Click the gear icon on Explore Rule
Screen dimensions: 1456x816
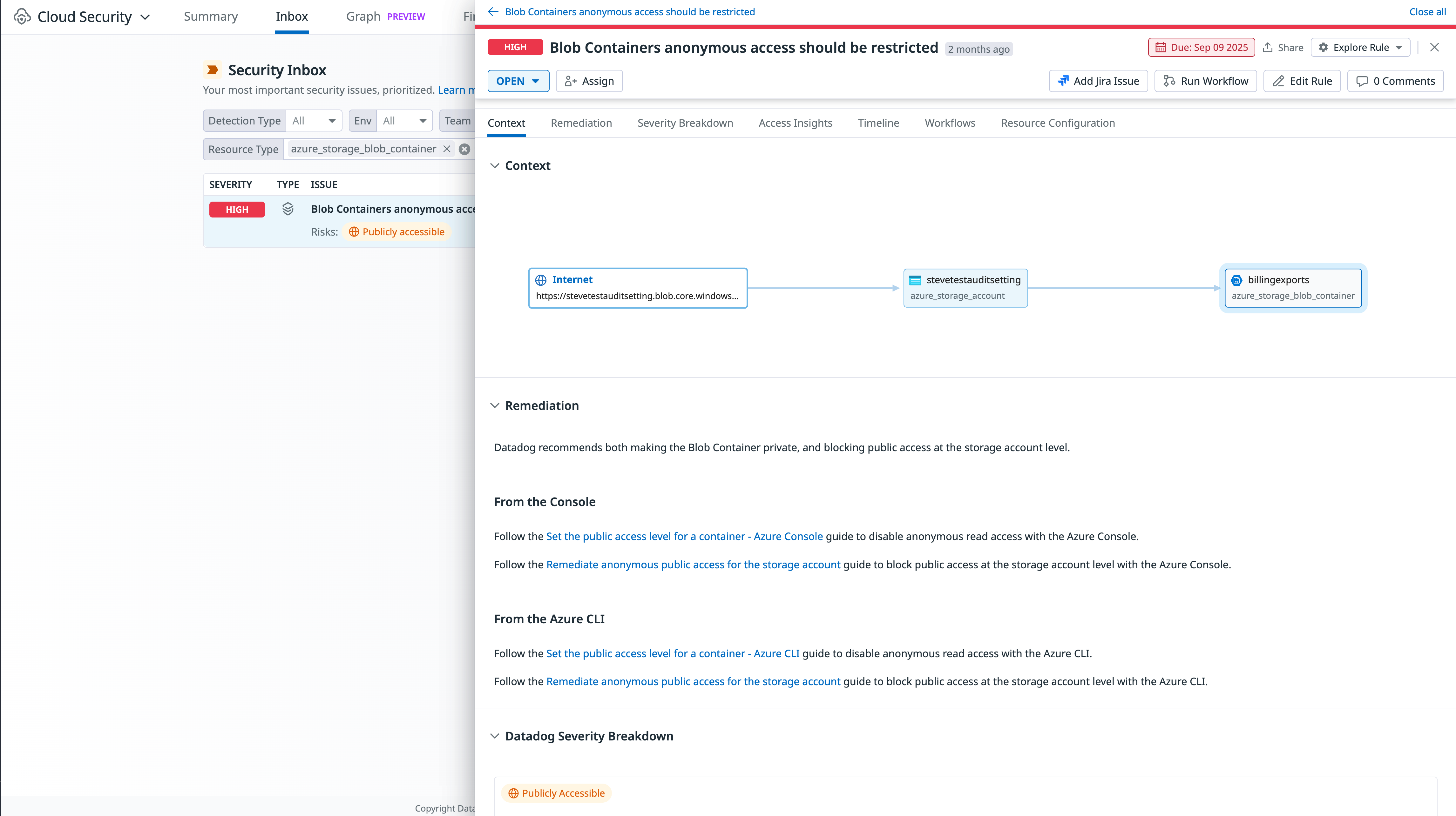(1323, 47)
